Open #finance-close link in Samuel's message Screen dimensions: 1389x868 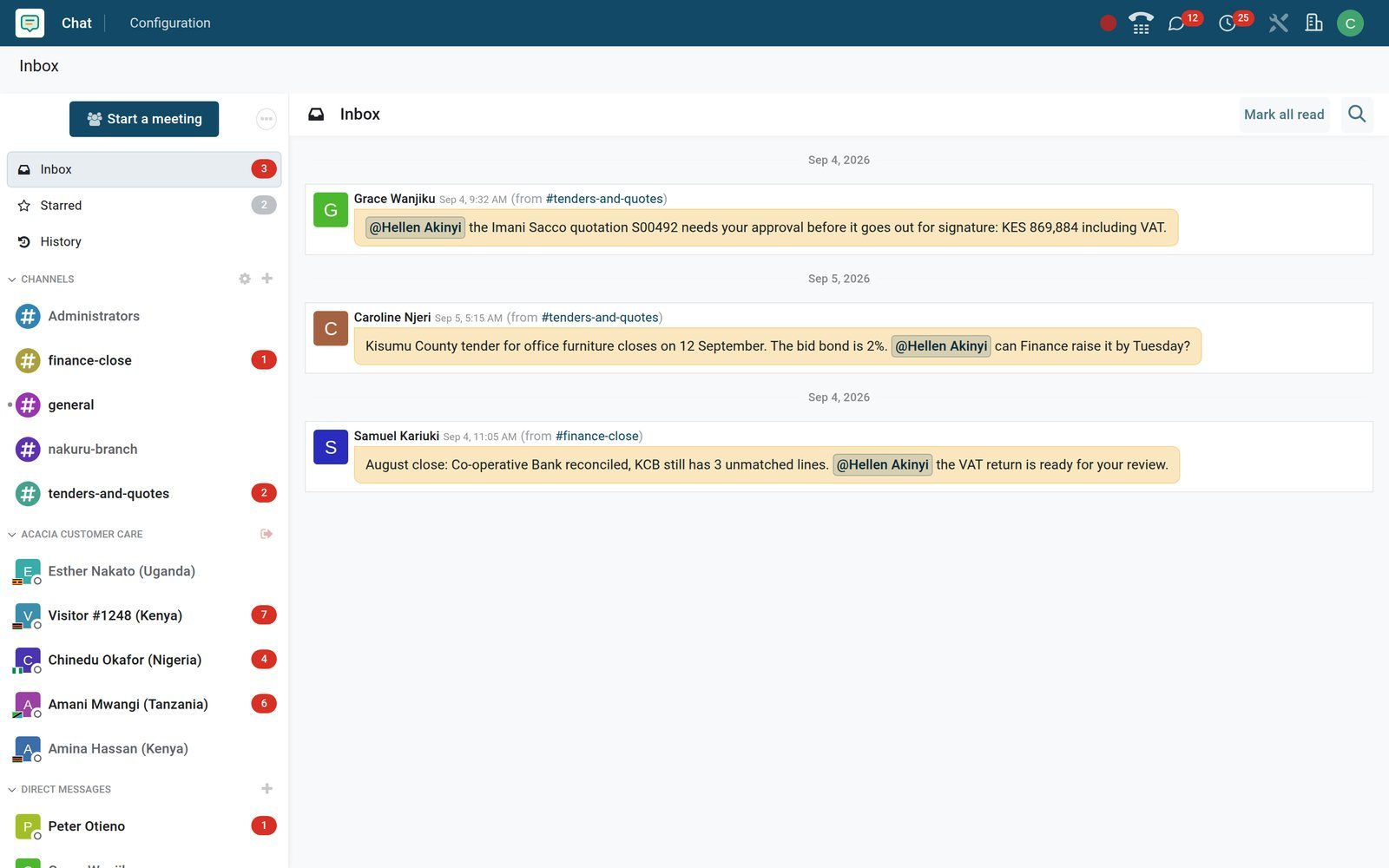pos(597,436)
